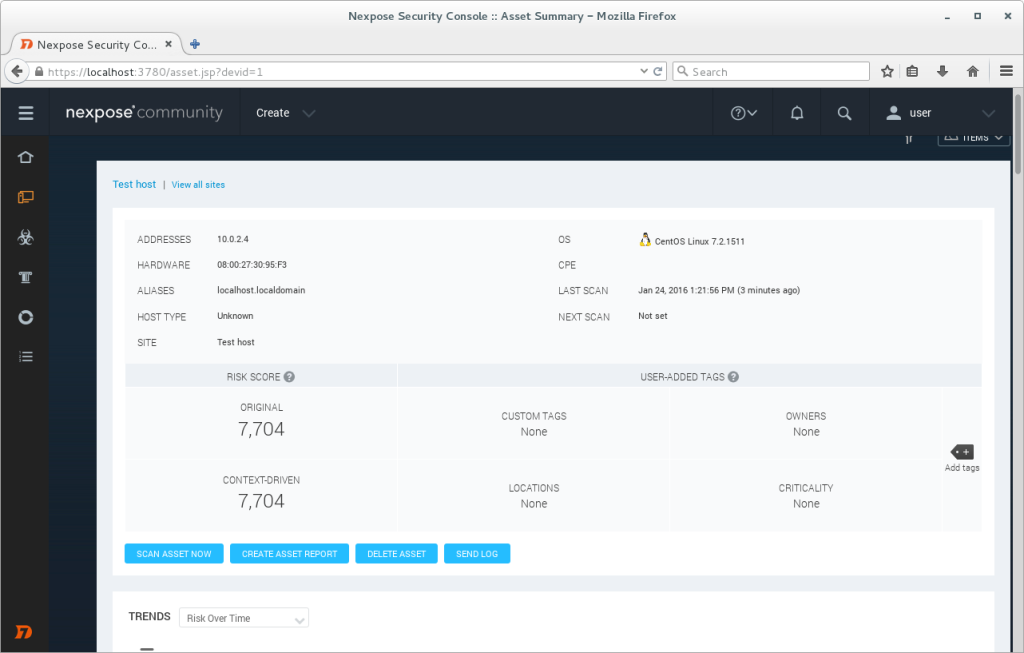
Task: Open the Administration list icon
Action: 25,356
